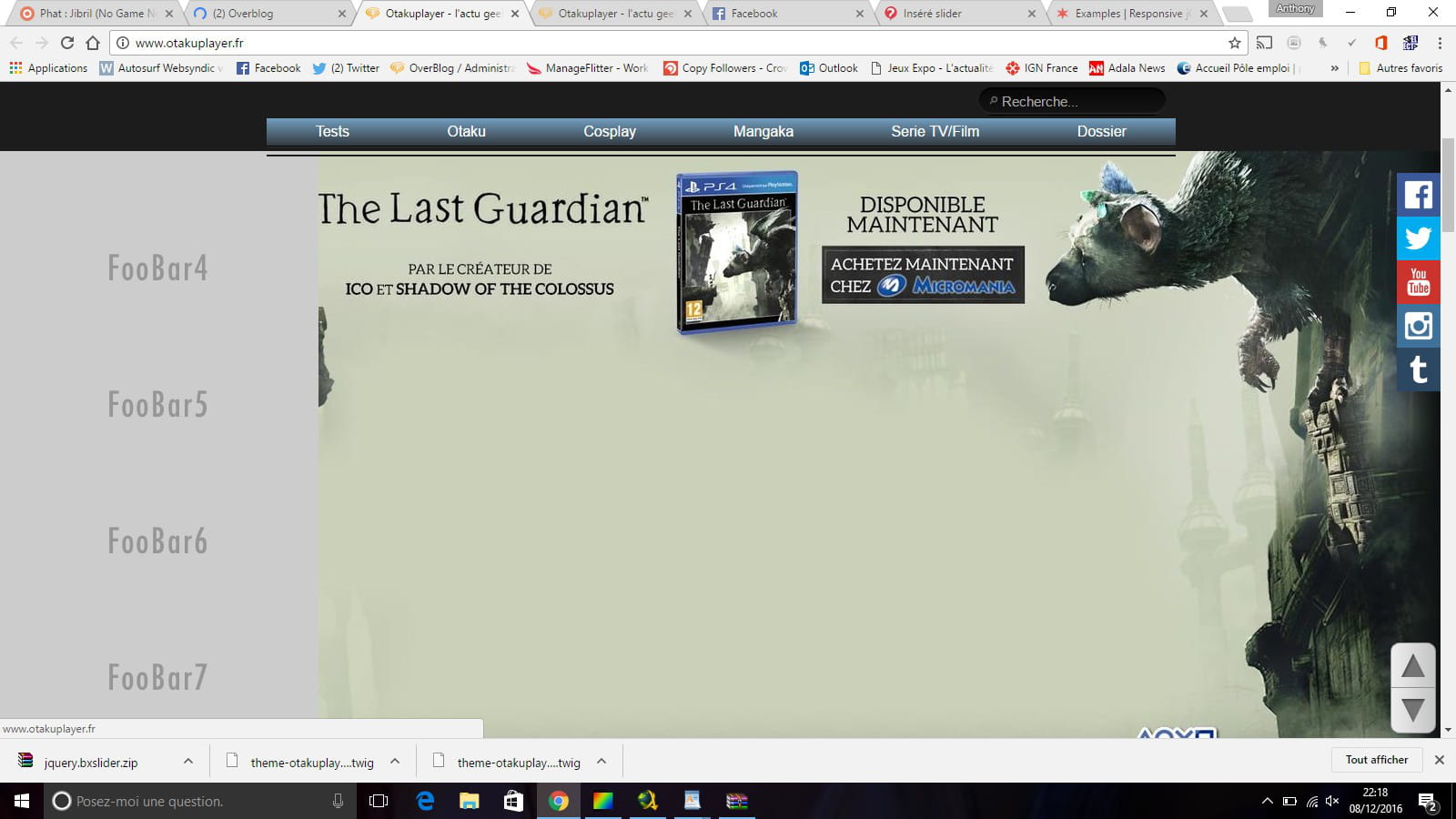Open the Twitter social sidebar icon
1456x819 pixels.
[1418, 238]
